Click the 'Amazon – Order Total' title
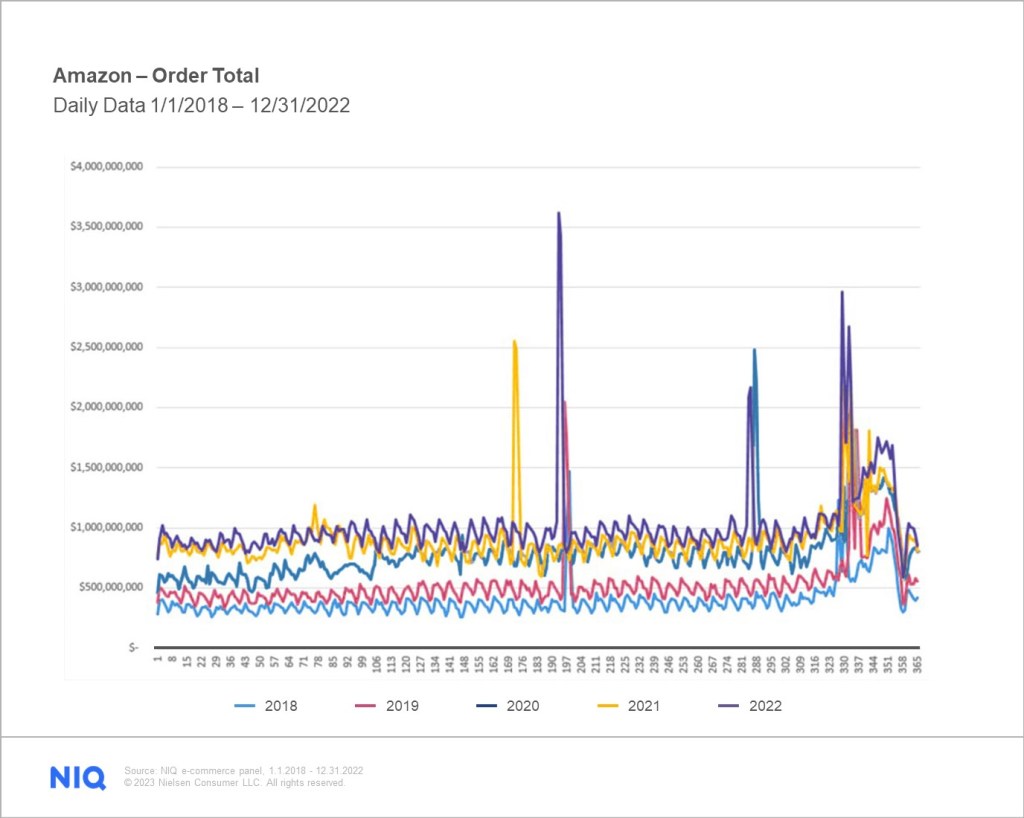This screenshot has height=818, width=1024. (x=156, y=76)
